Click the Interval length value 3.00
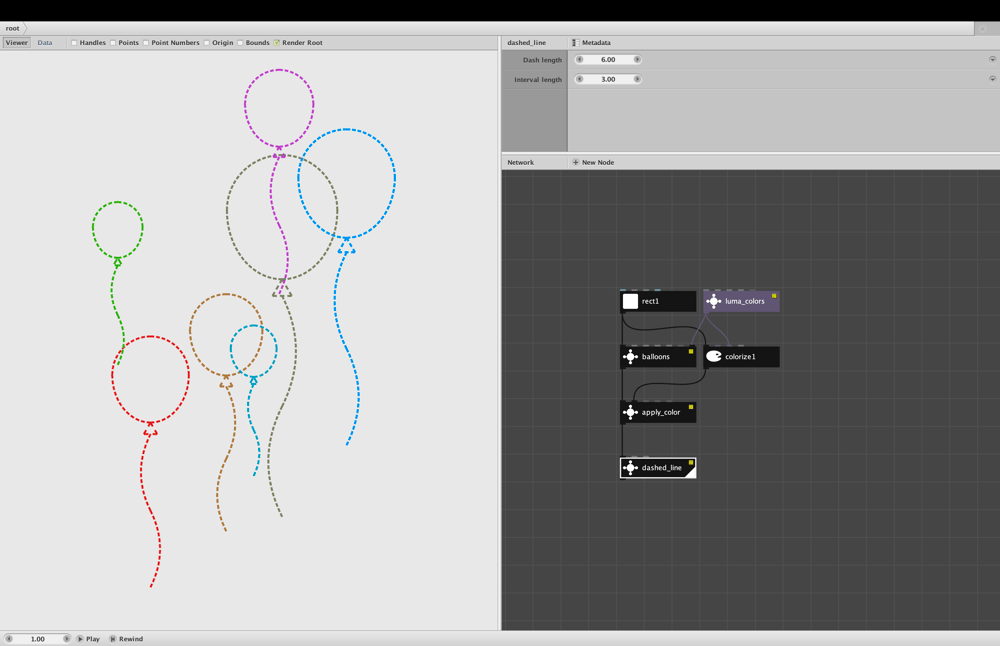 coord(608,79)
